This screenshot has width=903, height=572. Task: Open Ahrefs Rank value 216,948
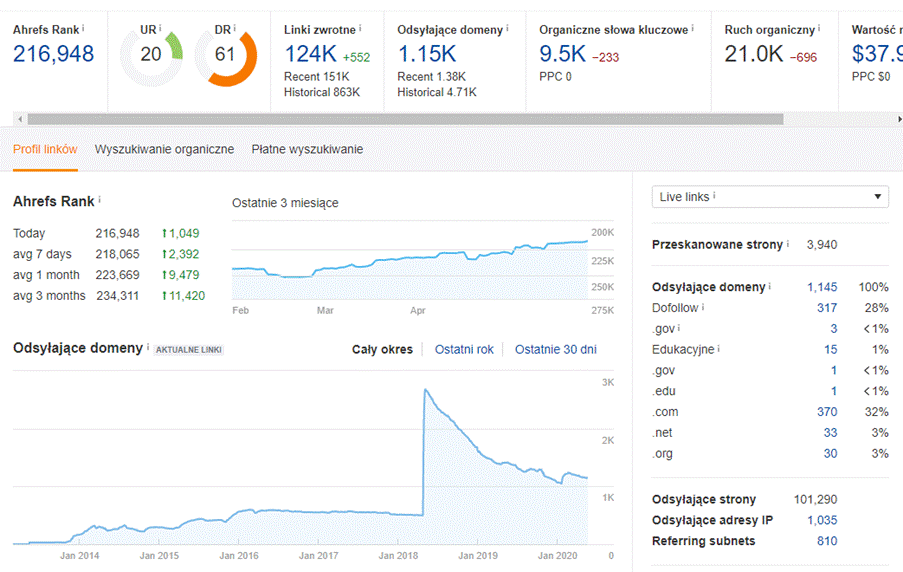point(54,54)
